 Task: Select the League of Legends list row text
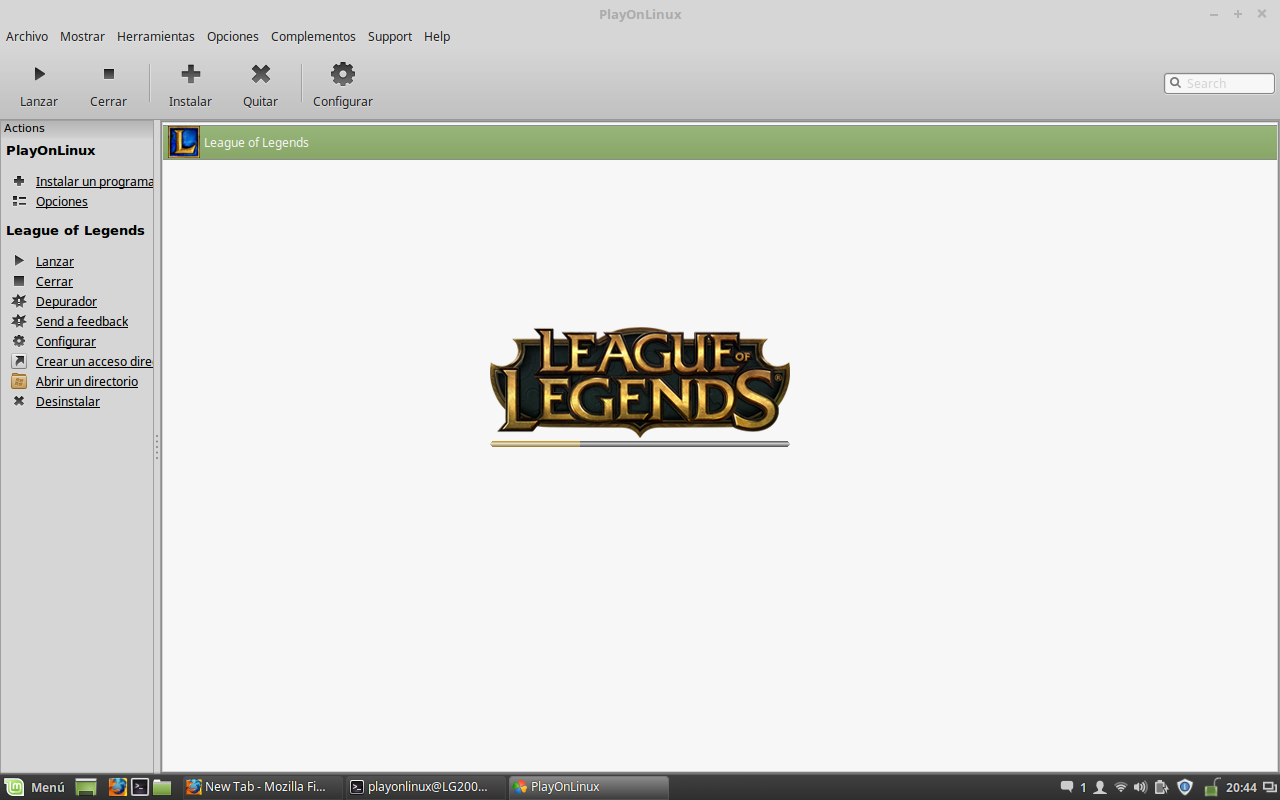tap(256, 142)
